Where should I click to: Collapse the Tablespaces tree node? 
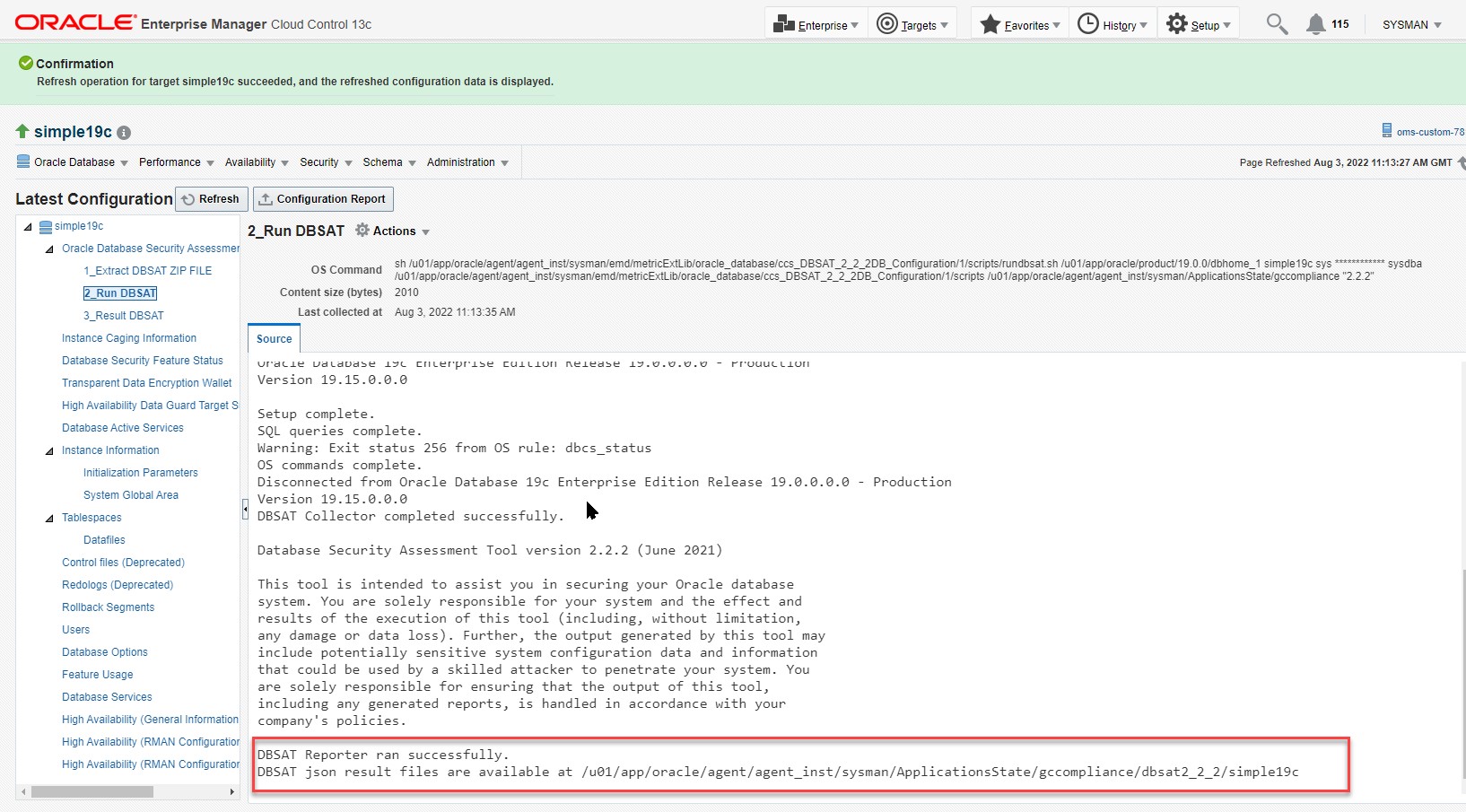(49, 519)
